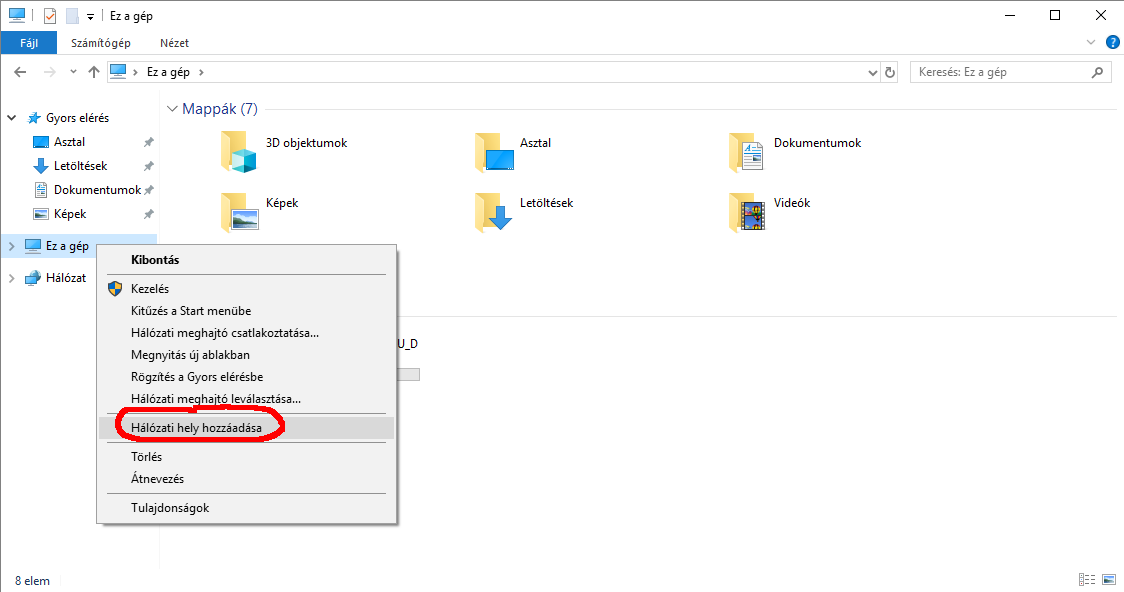The height and width of the screenshot is (592, 1124).
Task: Click the computer icon in address bar
Action: [x=118, y=72]
